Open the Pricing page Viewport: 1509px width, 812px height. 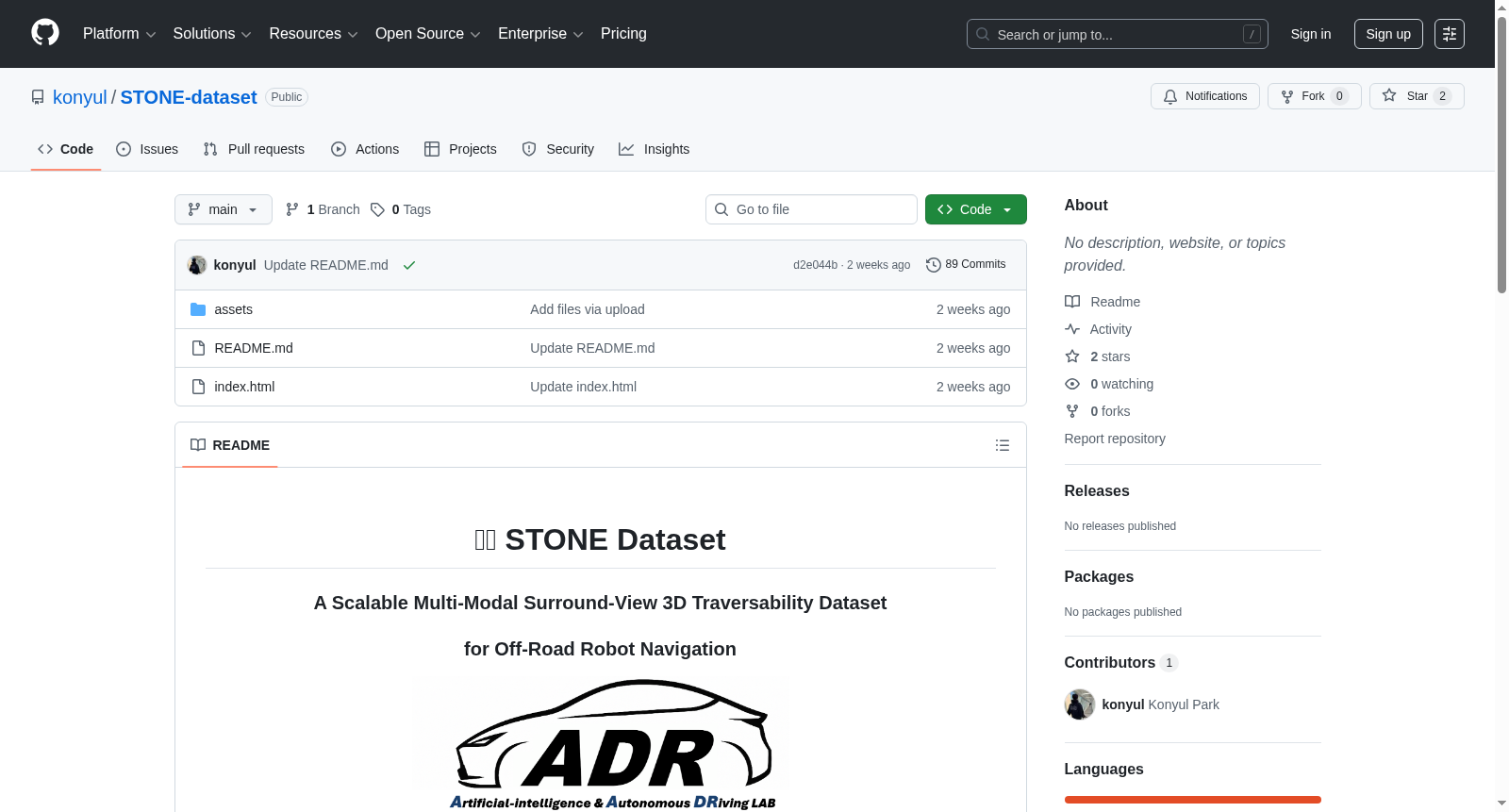click(623, 34)
